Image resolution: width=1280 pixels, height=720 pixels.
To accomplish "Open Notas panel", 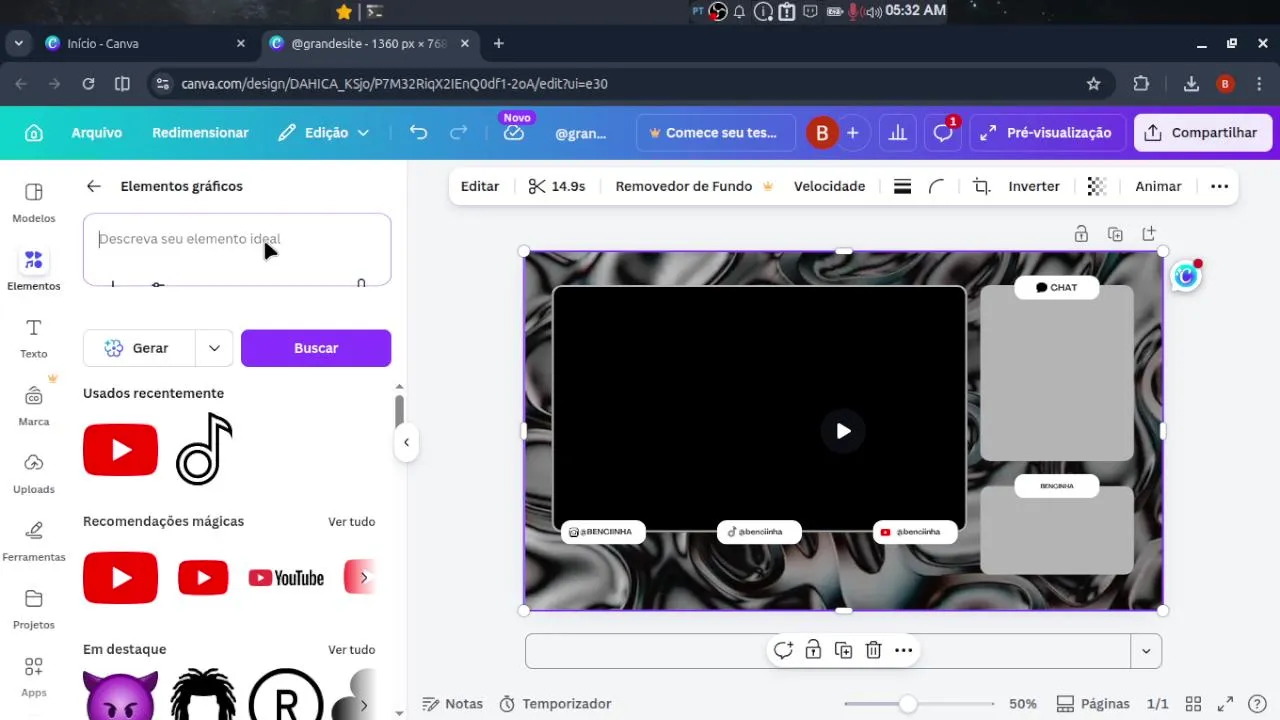I will [452, 704].
